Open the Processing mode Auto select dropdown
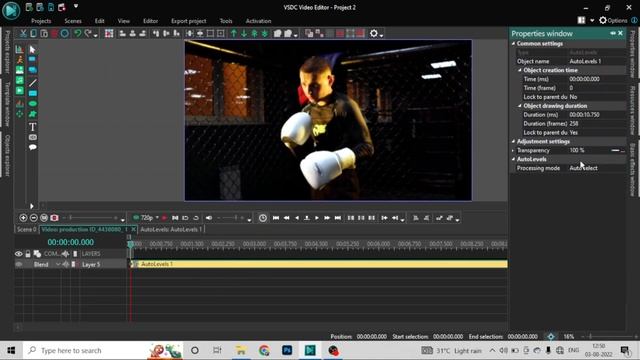 point(597,168)
